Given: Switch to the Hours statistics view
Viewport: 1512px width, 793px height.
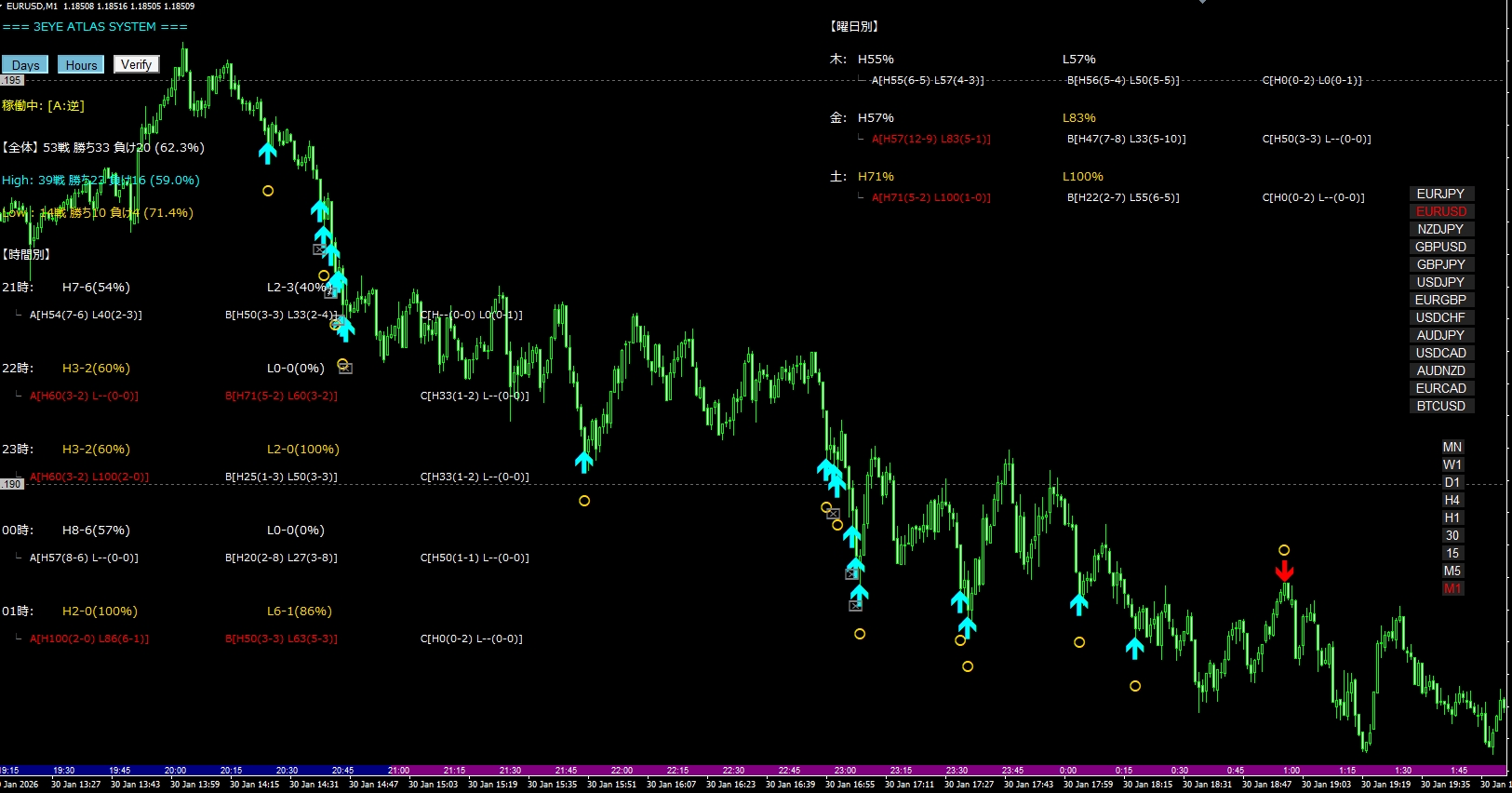Looking at the screenshot, I should point(81,65).
